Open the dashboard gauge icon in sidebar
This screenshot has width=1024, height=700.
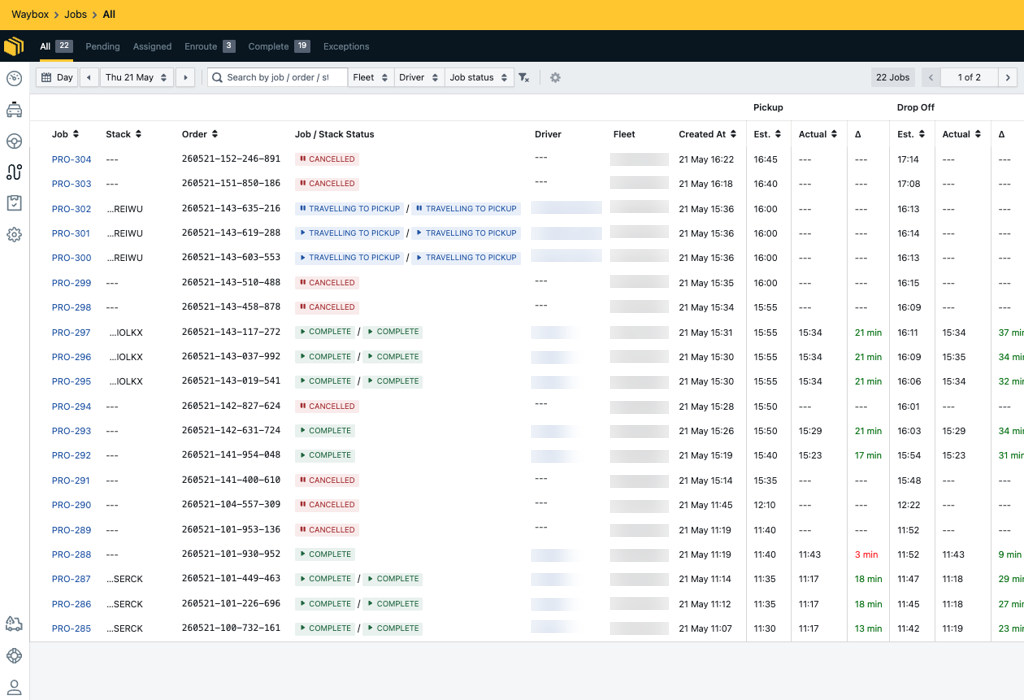14,78
